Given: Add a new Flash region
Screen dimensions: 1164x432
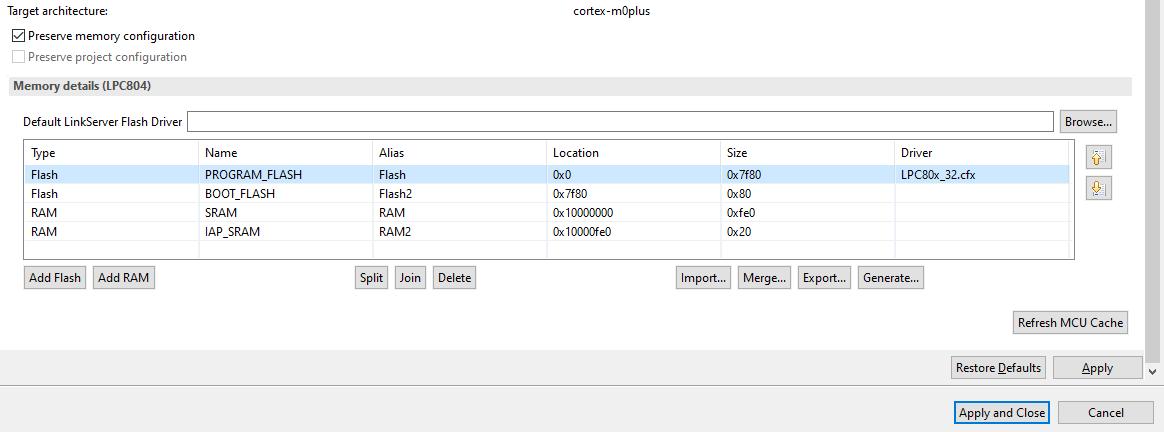Looking at the screenshot, I should (x=55, y=278).
